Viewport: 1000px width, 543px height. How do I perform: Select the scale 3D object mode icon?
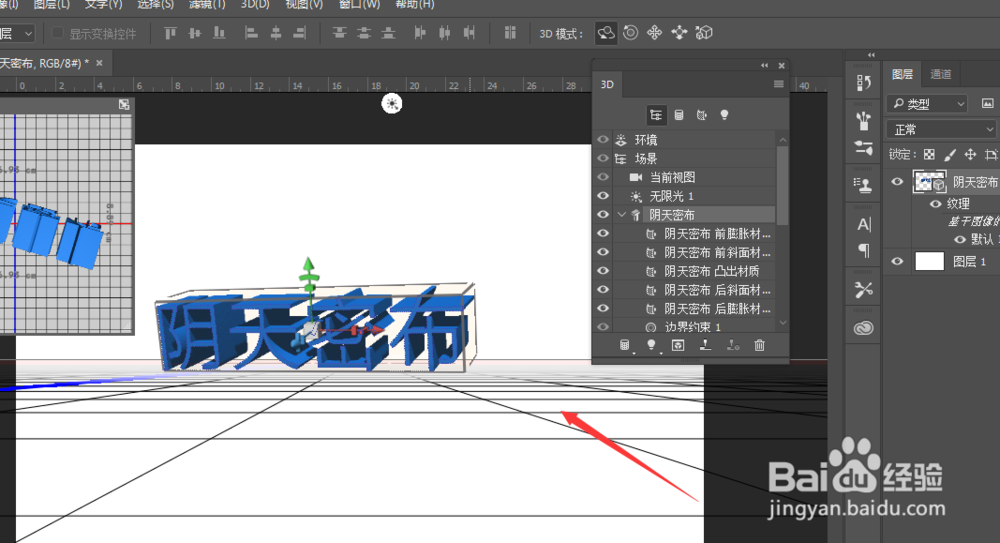click(703, 33)
